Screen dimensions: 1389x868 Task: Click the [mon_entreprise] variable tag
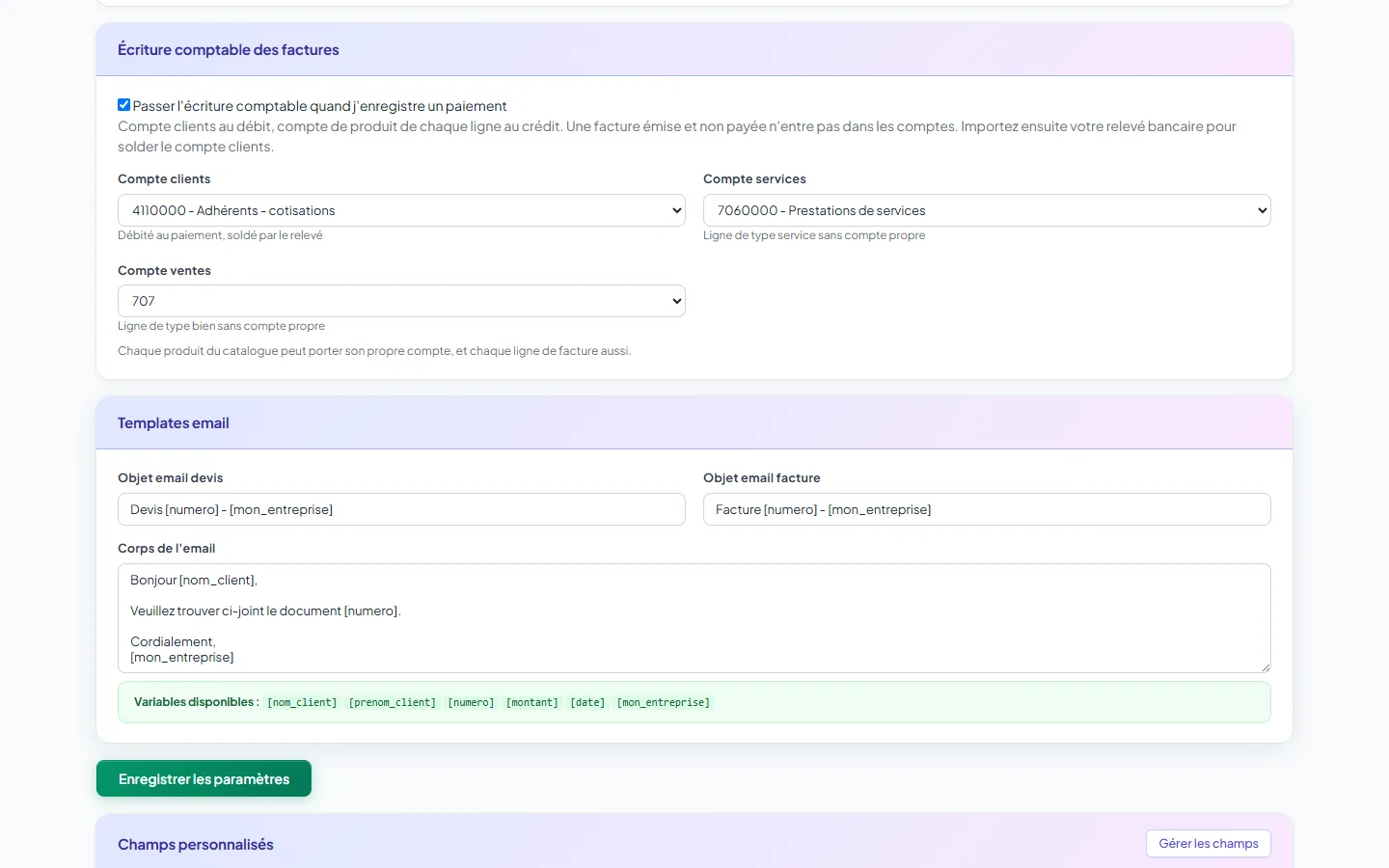[x=664, y=703]
